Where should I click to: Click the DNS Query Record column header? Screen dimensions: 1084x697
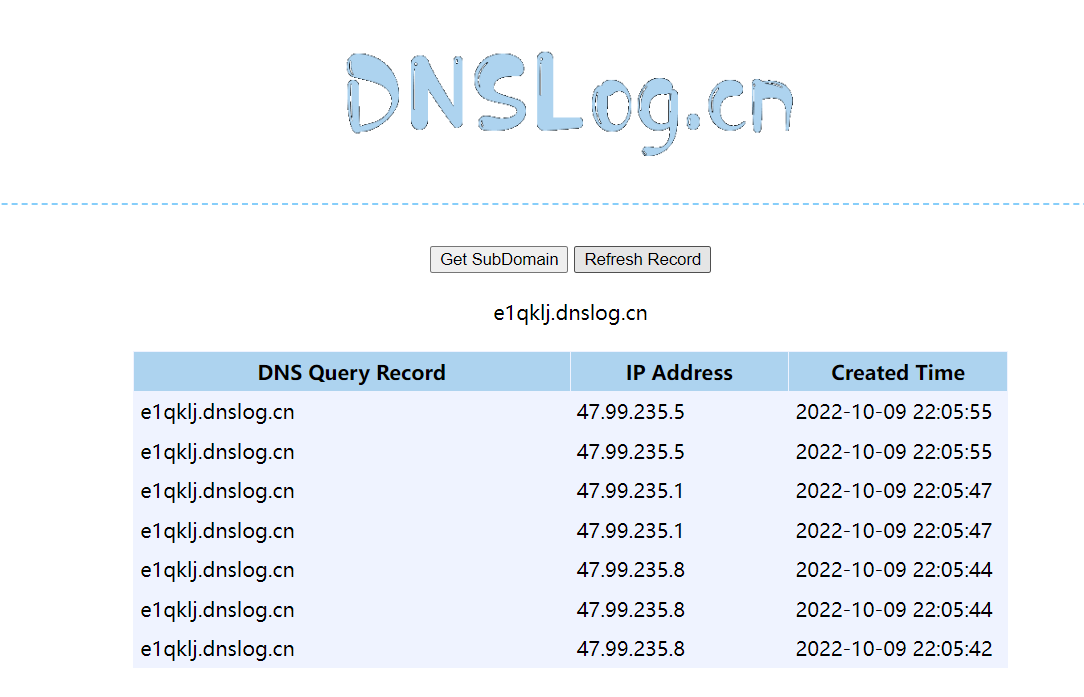(351, 372)
